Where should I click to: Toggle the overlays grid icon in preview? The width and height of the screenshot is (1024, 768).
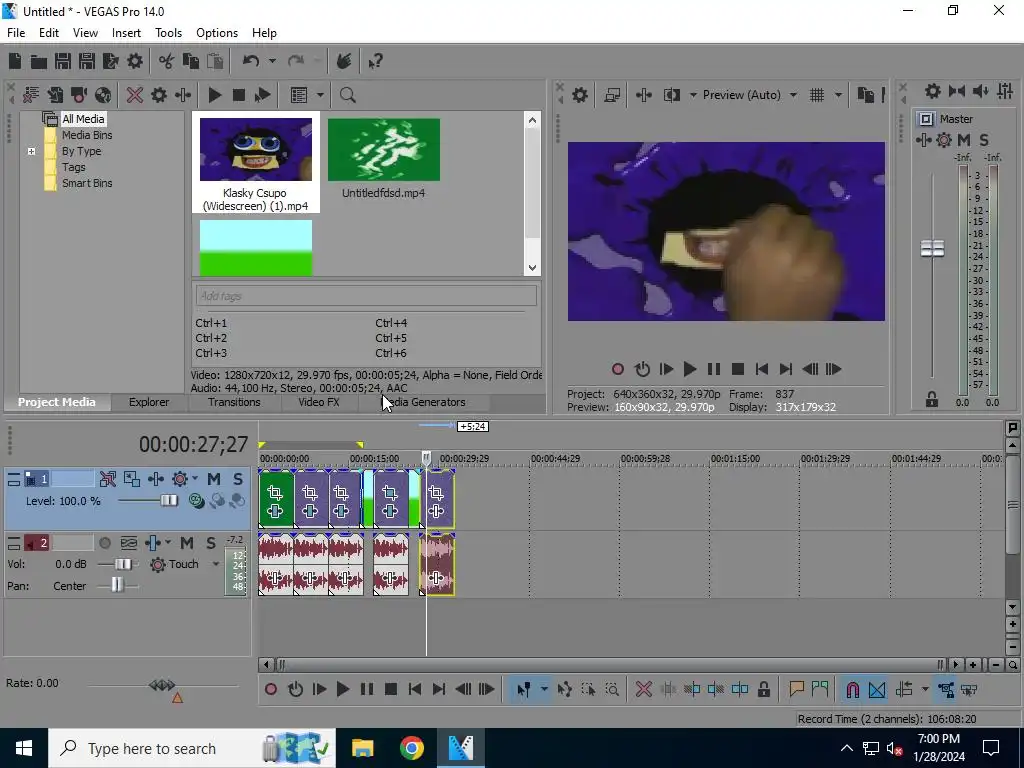click(x=817, y=95)
